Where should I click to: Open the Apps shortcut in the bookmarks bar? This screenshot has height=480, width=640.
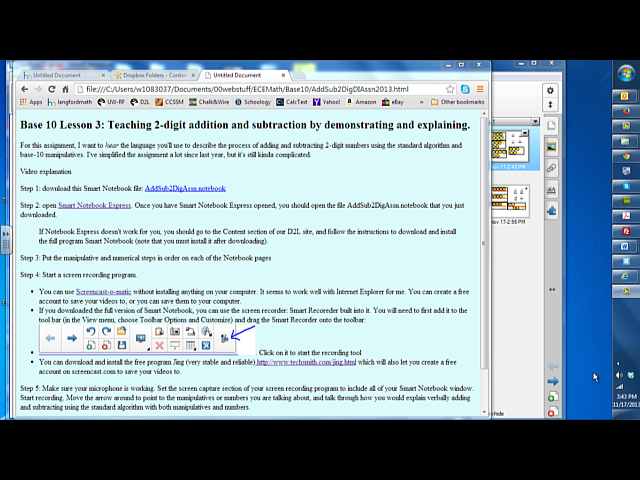pyautogui.click(x=31, y=102)
